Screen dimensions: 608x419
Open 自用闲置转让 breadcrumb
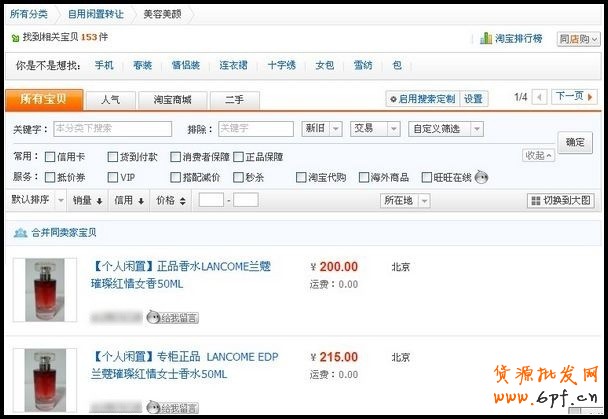click(x=96, y=14)
